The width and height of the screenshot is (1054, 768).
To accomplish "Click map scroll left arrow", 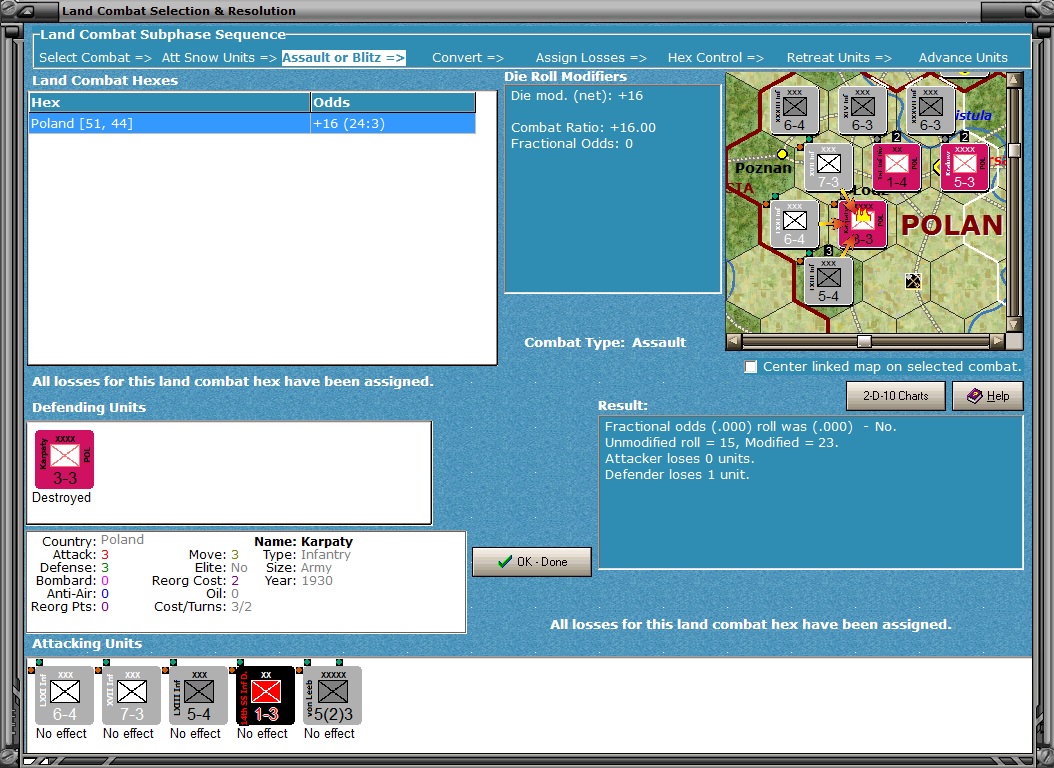I will [x=734, y=341].
